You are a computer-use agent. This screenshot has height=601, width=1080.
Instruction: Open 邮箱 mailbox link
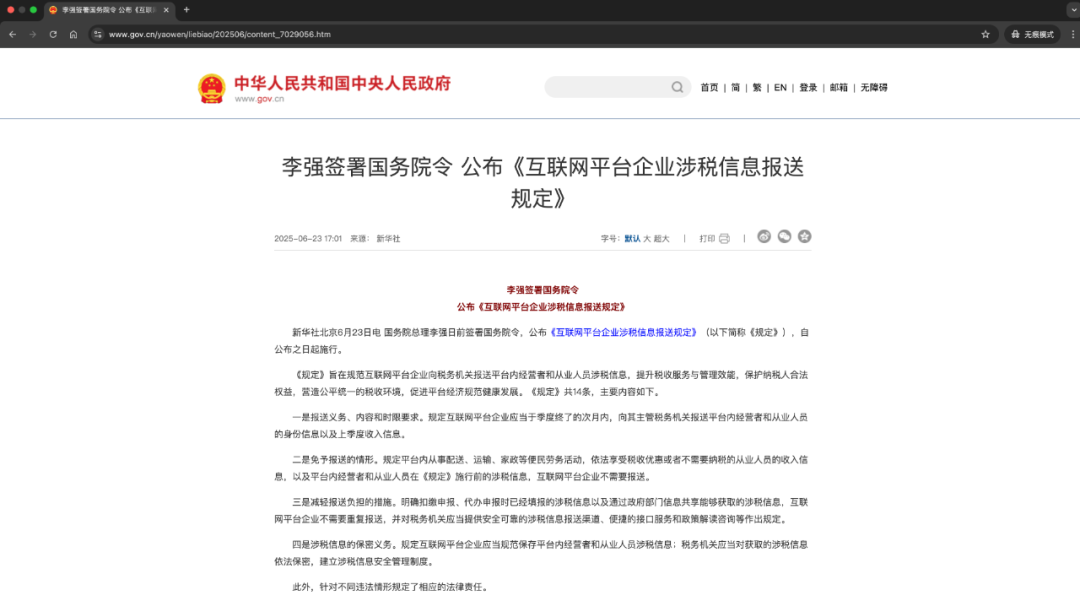[839, 87]
